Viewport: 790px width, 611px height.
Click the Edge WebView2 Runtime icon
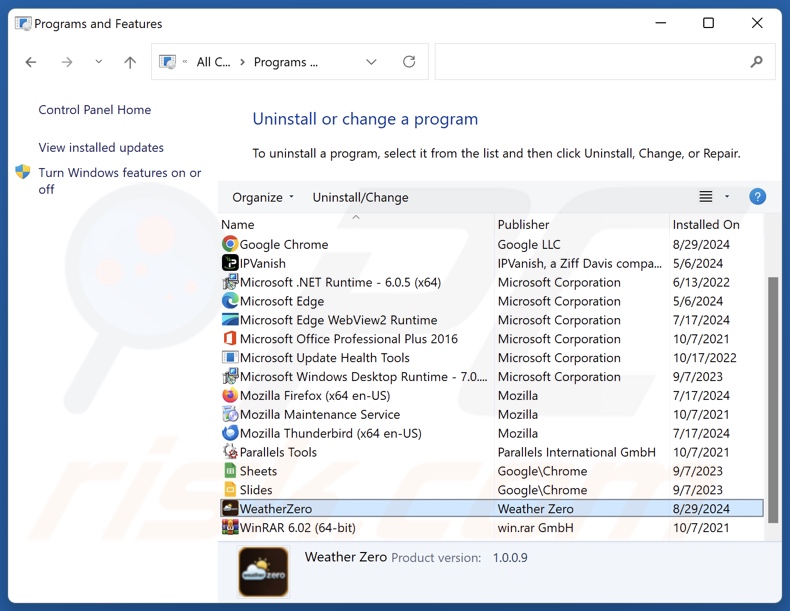coord(230,319)
